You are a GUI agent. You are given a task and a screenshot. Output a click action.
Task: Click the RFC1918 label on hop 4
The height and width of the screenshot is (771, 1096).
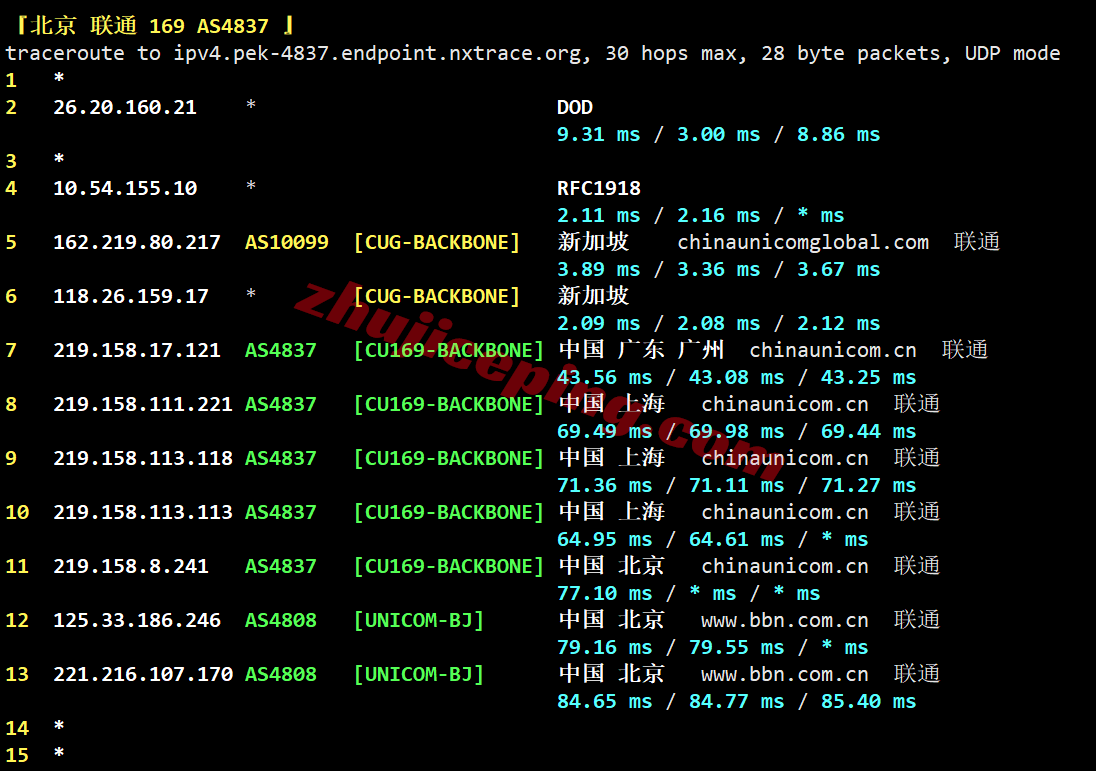tap(598, 188)
